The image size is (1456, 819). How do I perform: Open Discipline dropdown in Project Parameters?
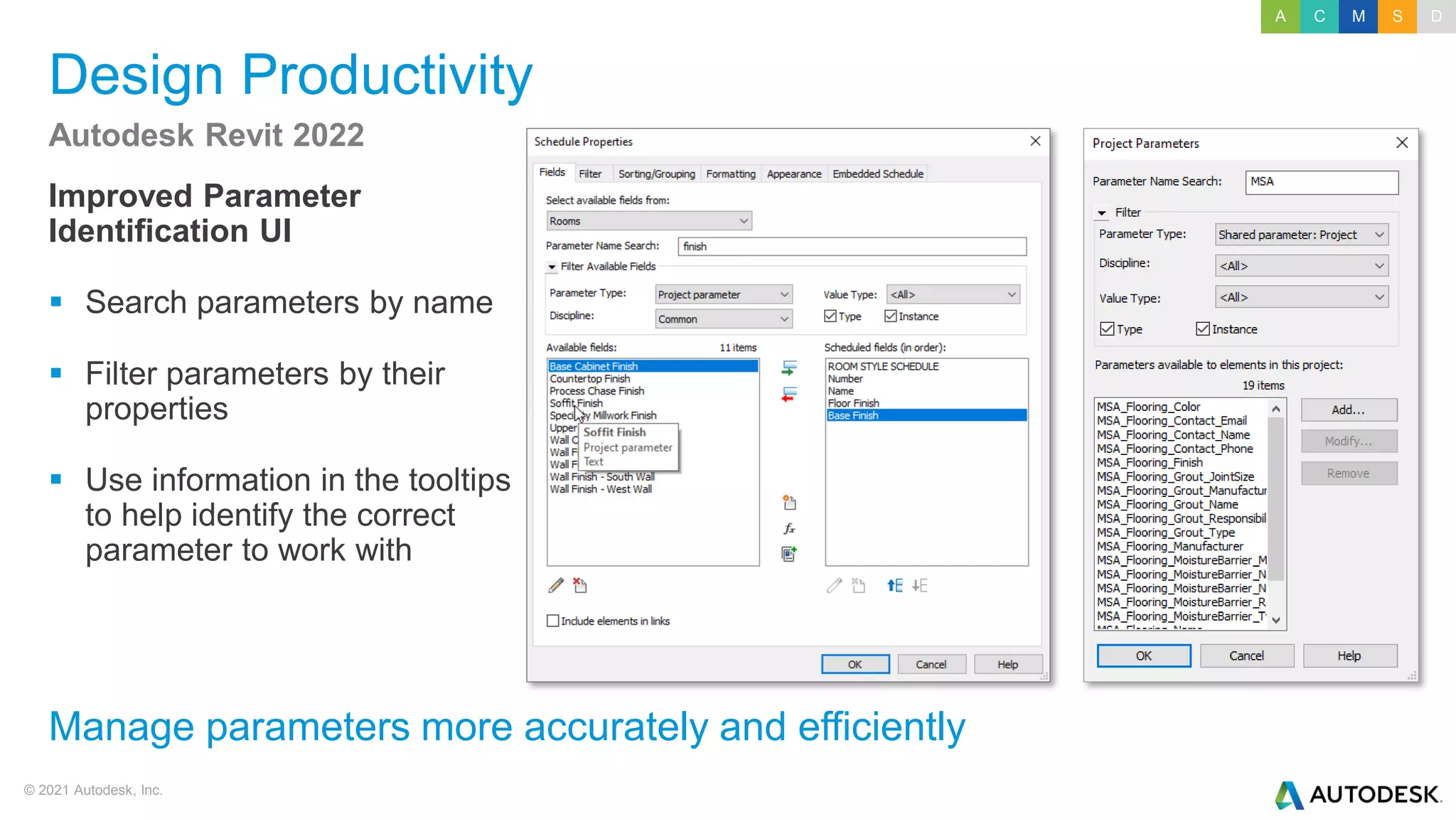(x=1302, y=266)
